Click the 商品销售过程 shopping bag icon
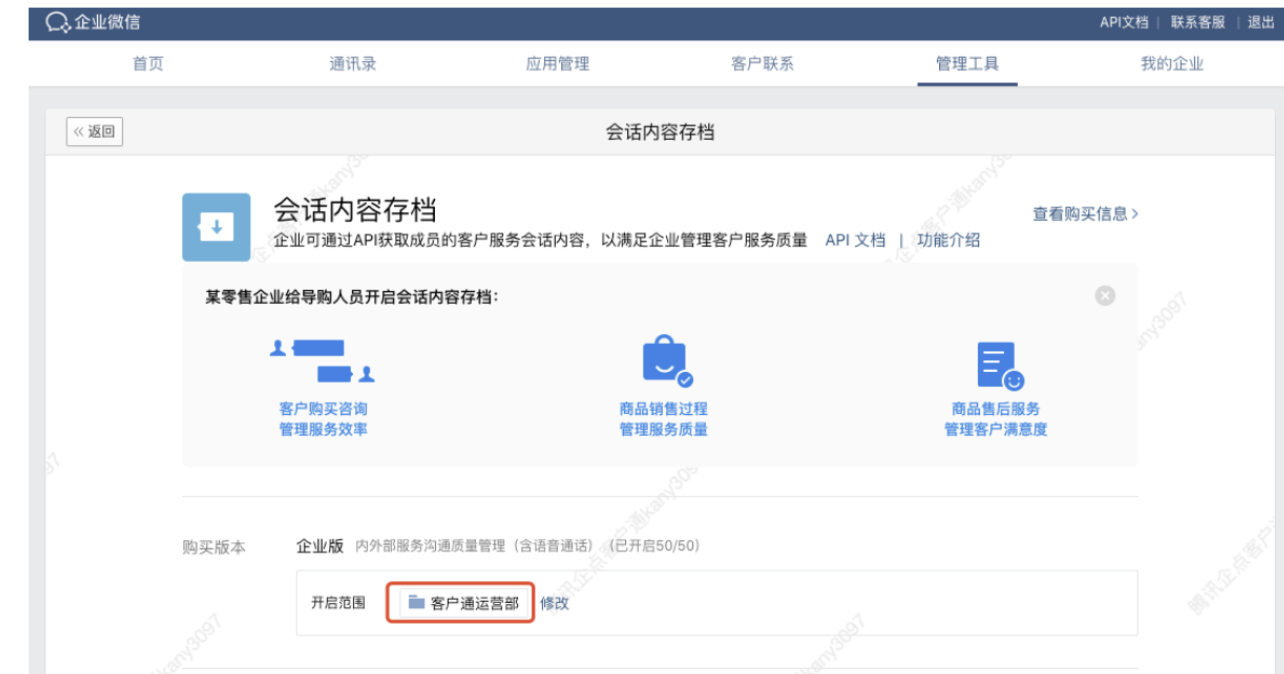 (x=667, y=362)
